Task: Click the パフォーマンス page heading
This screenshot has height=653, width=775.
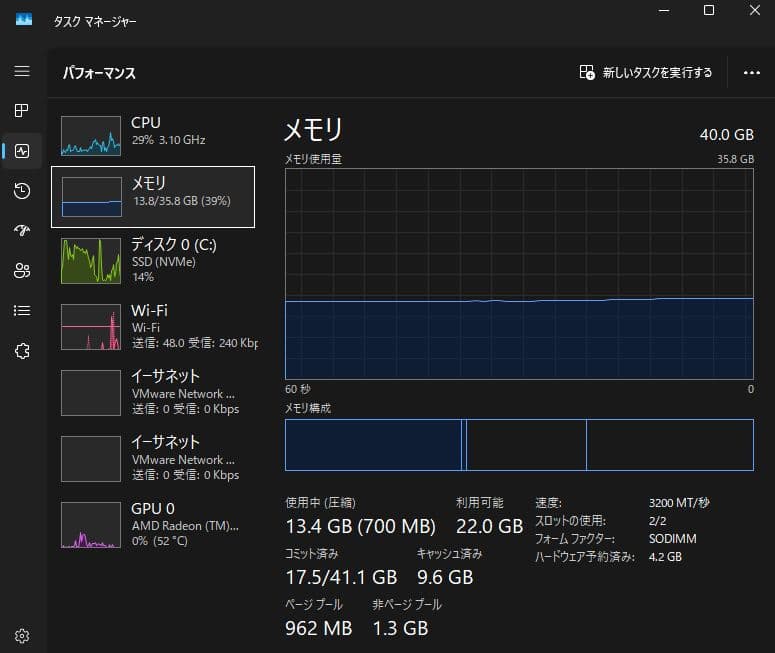Action: [99, 73]
